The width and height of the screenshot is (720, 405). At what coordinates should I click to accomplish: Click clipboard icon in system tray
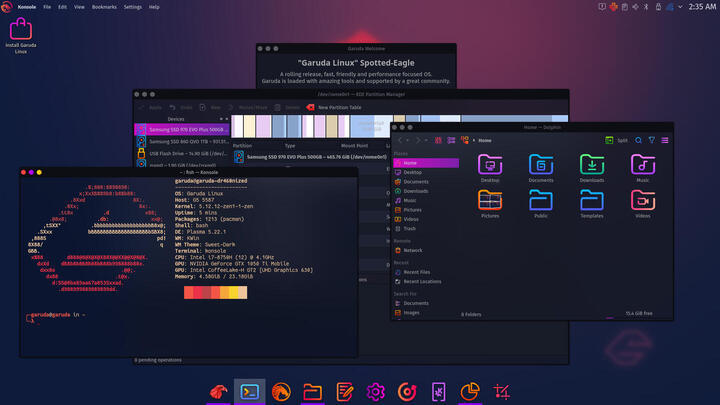(624, 7)
